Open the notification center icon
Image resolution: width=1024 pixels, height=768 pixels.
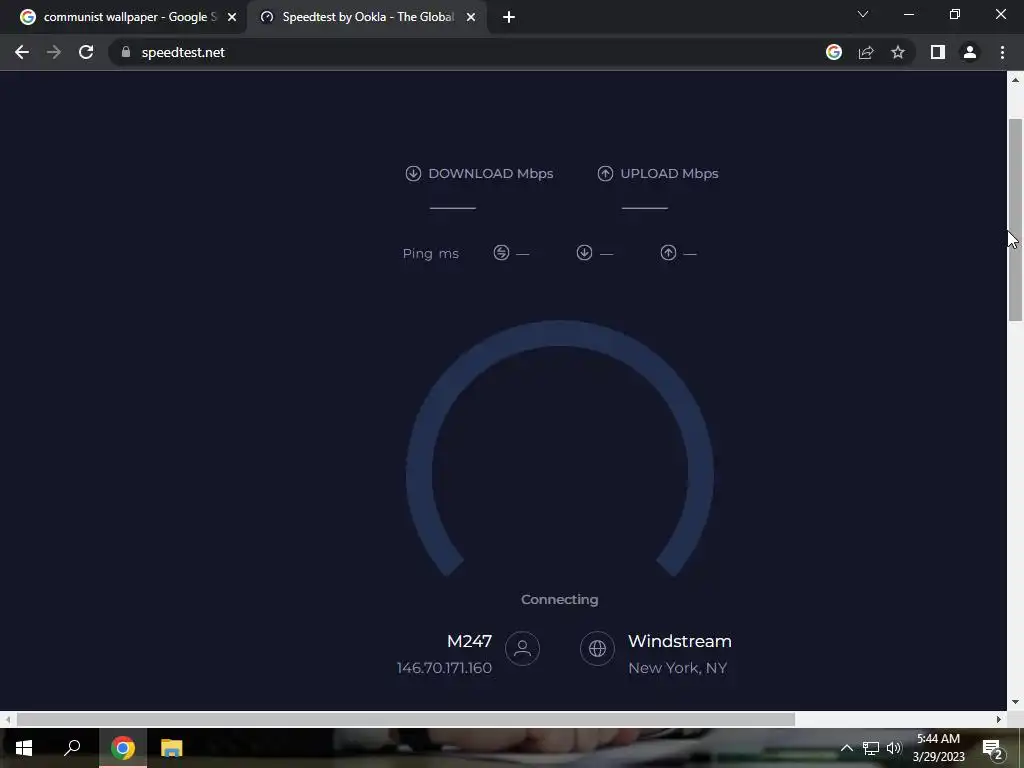pos(993,749)
